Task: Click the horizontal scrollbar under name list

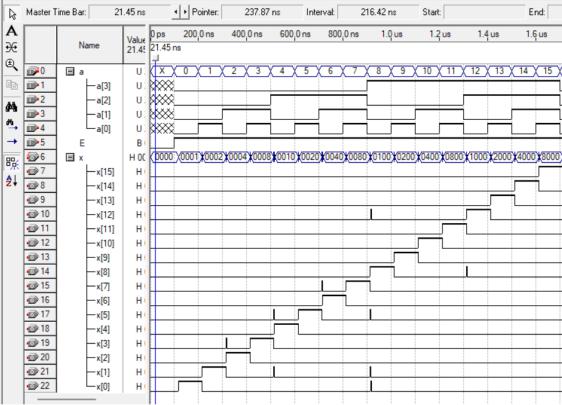Action: [67, 399]
